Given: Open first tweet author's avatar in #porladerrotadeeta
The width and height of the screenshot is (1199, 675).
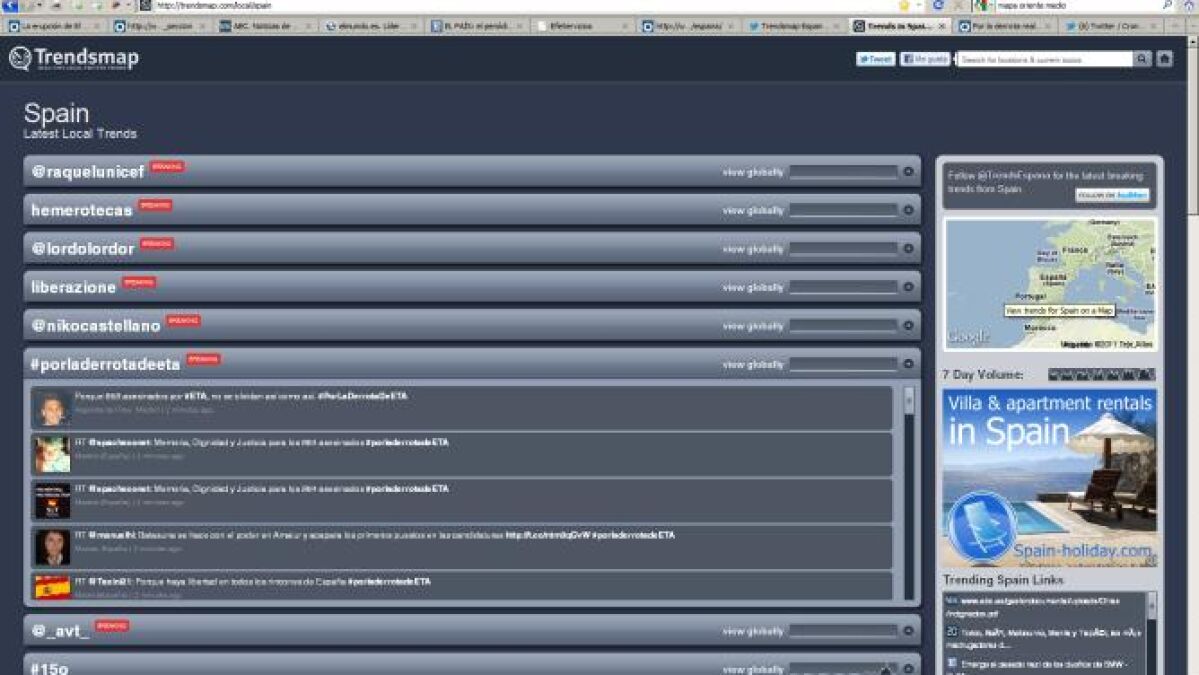Looking at the screenshot, I should click(x=52, y=409).
